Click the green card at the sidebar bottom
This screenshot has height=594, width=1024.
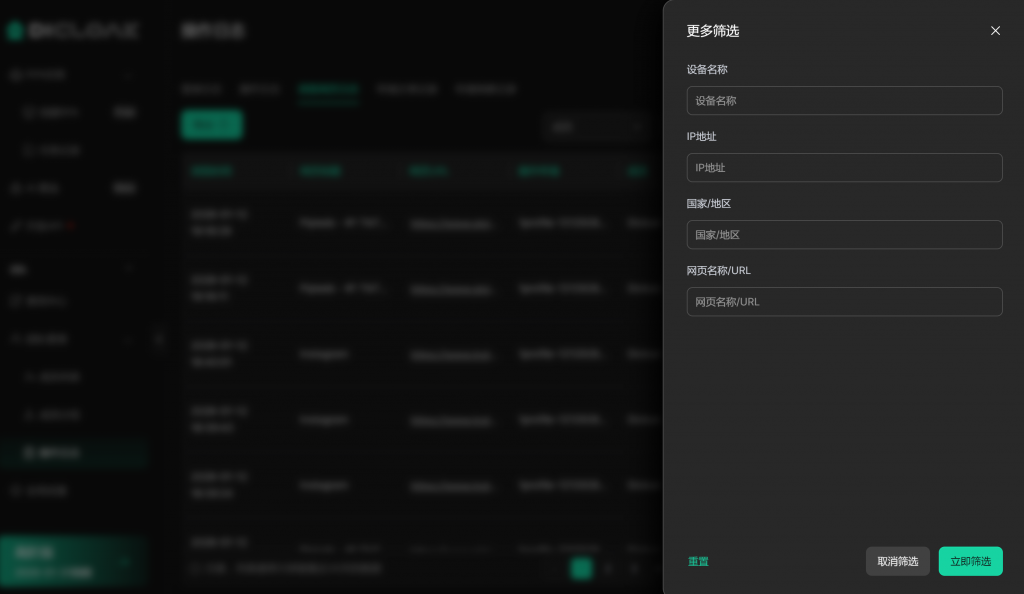coord(73,561)
